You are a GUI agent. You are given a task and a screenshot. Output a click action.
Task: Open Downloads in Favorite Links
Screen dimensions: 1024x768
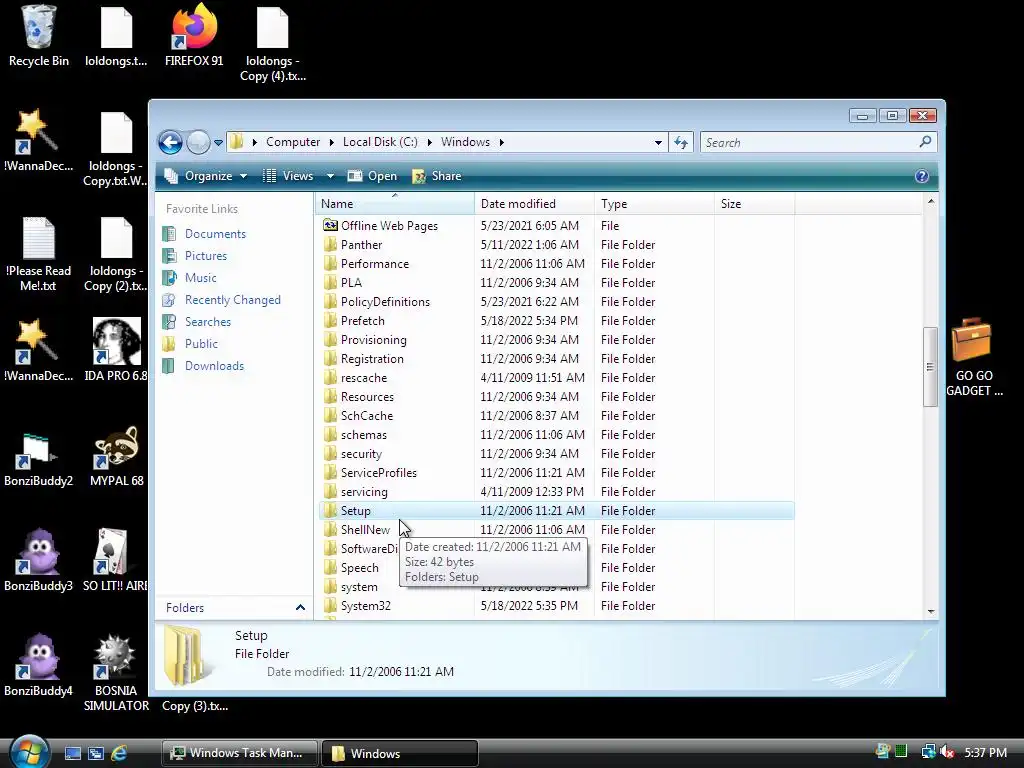[x=214, y=366]
